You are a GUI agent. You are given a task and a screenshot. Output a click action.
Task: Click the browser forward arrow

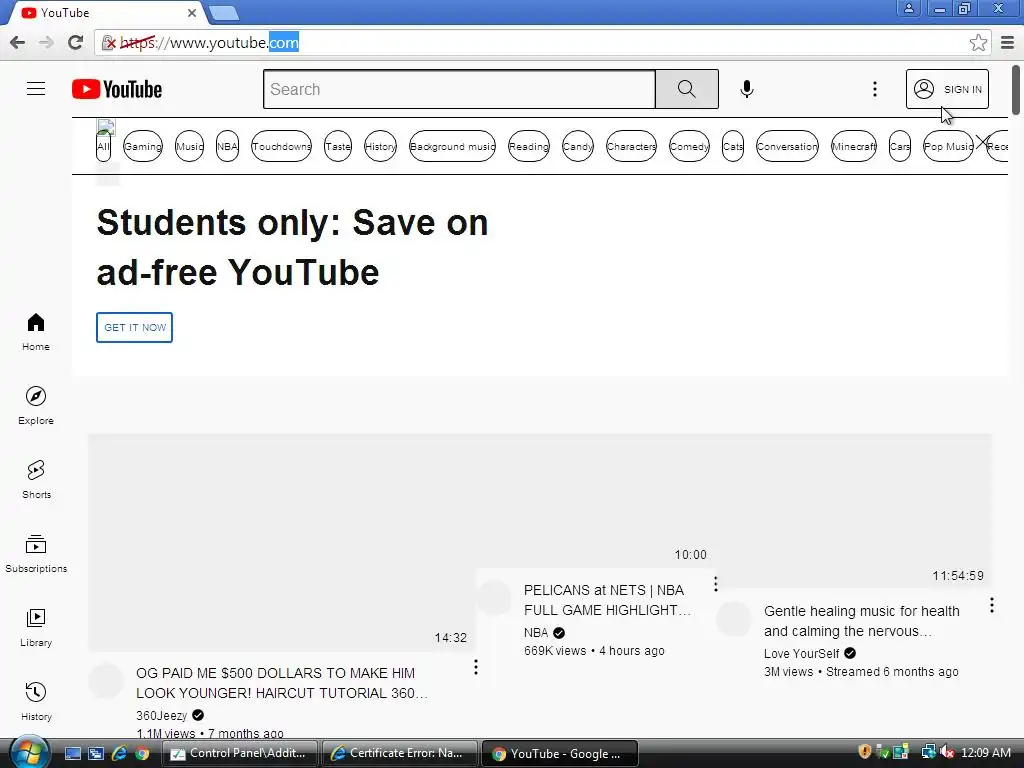[46, 42]
